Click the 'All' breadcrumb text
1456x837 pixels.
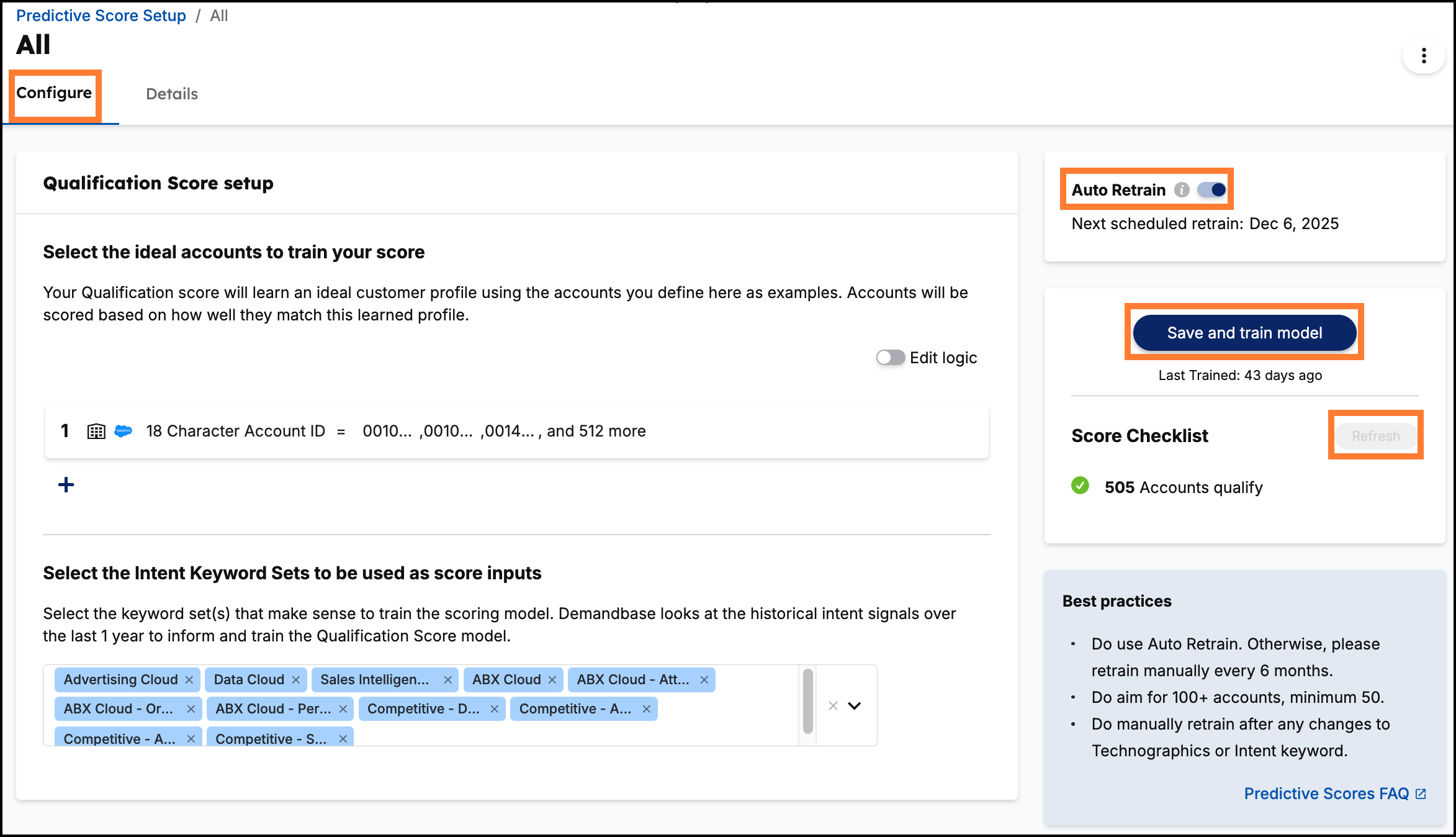(219, 16)
